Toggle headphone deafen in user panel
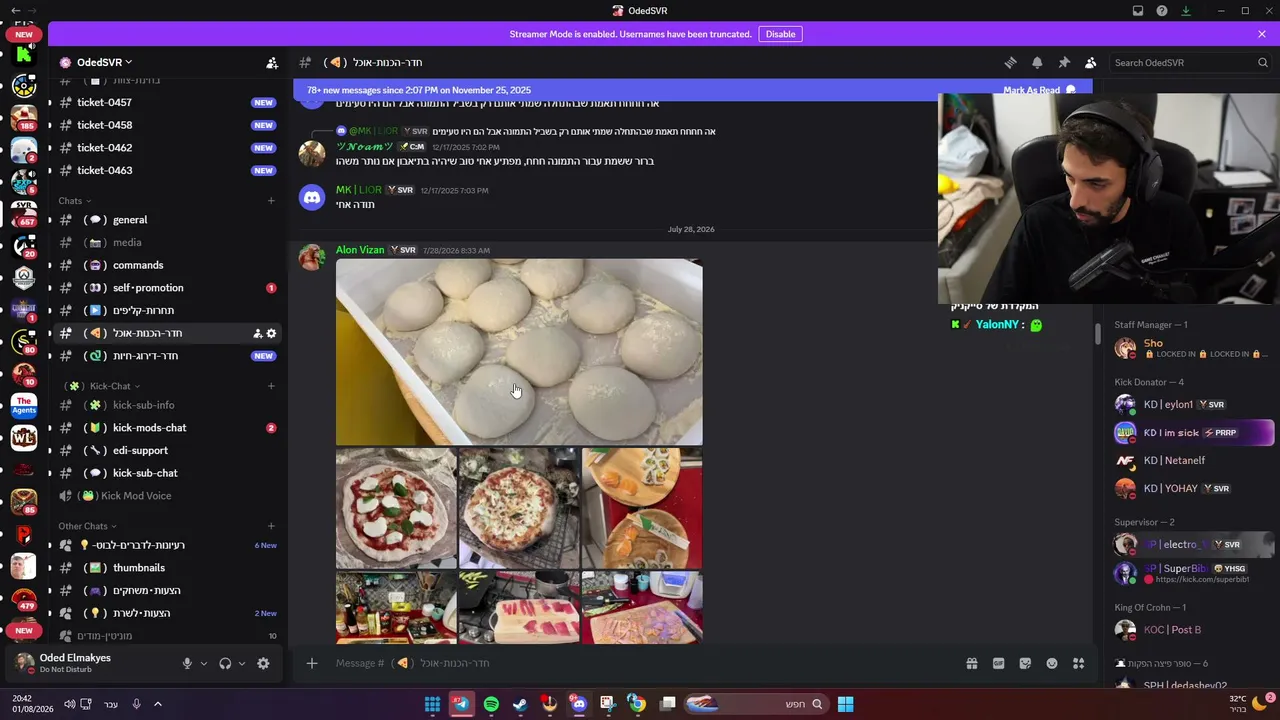 pos(225,663)
